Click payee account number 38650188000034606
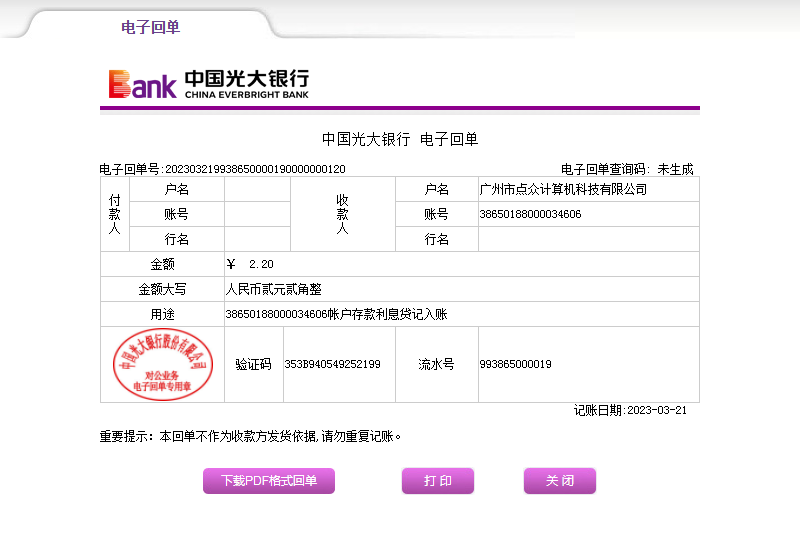This screenshot has width=800, height=534. coord(530,214)
